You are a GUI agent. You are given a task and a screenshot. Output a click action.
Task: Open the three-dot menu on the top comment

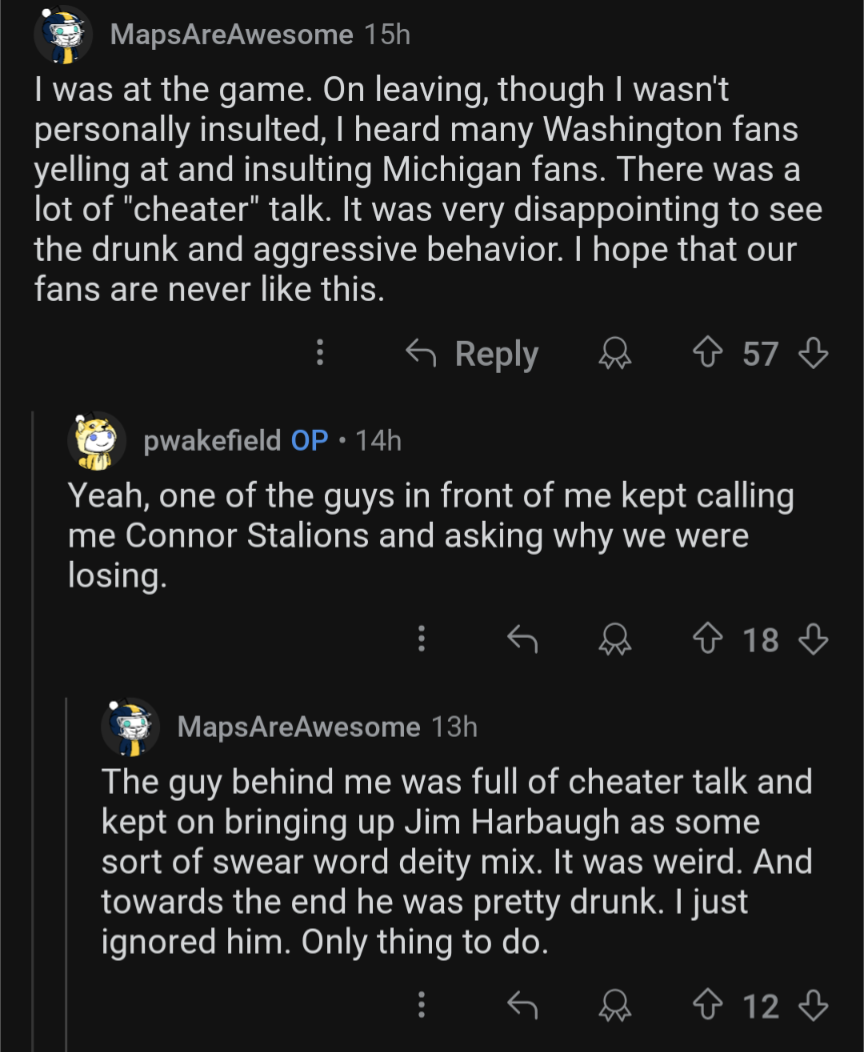click(x=320, y=354)
